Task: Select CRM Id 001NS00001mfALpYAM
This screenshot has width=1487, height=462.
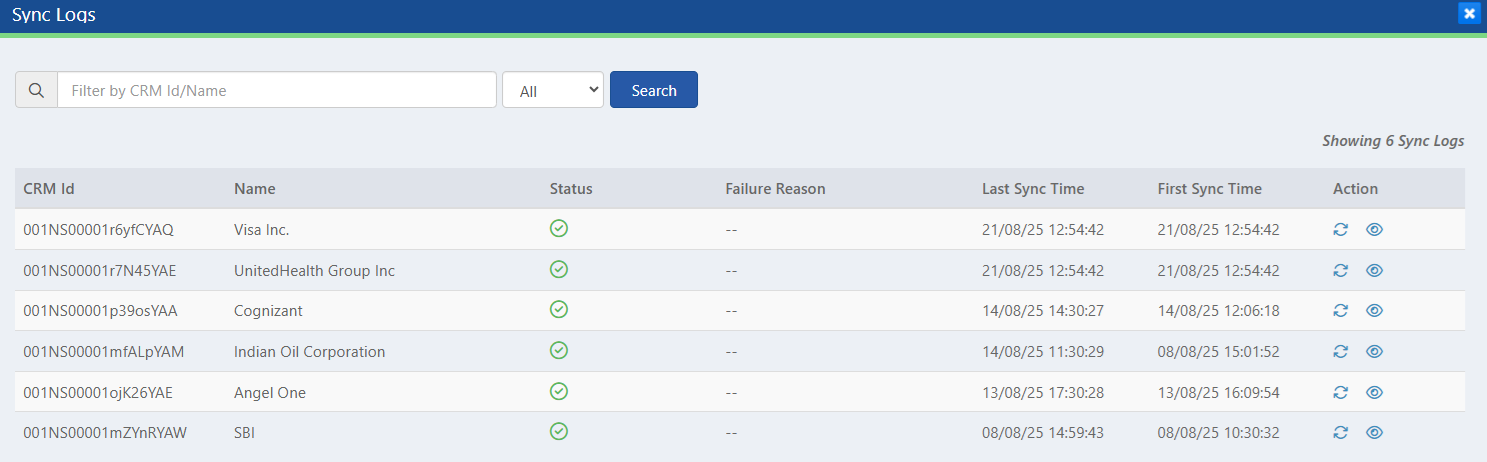Action: tap(104, 352)
